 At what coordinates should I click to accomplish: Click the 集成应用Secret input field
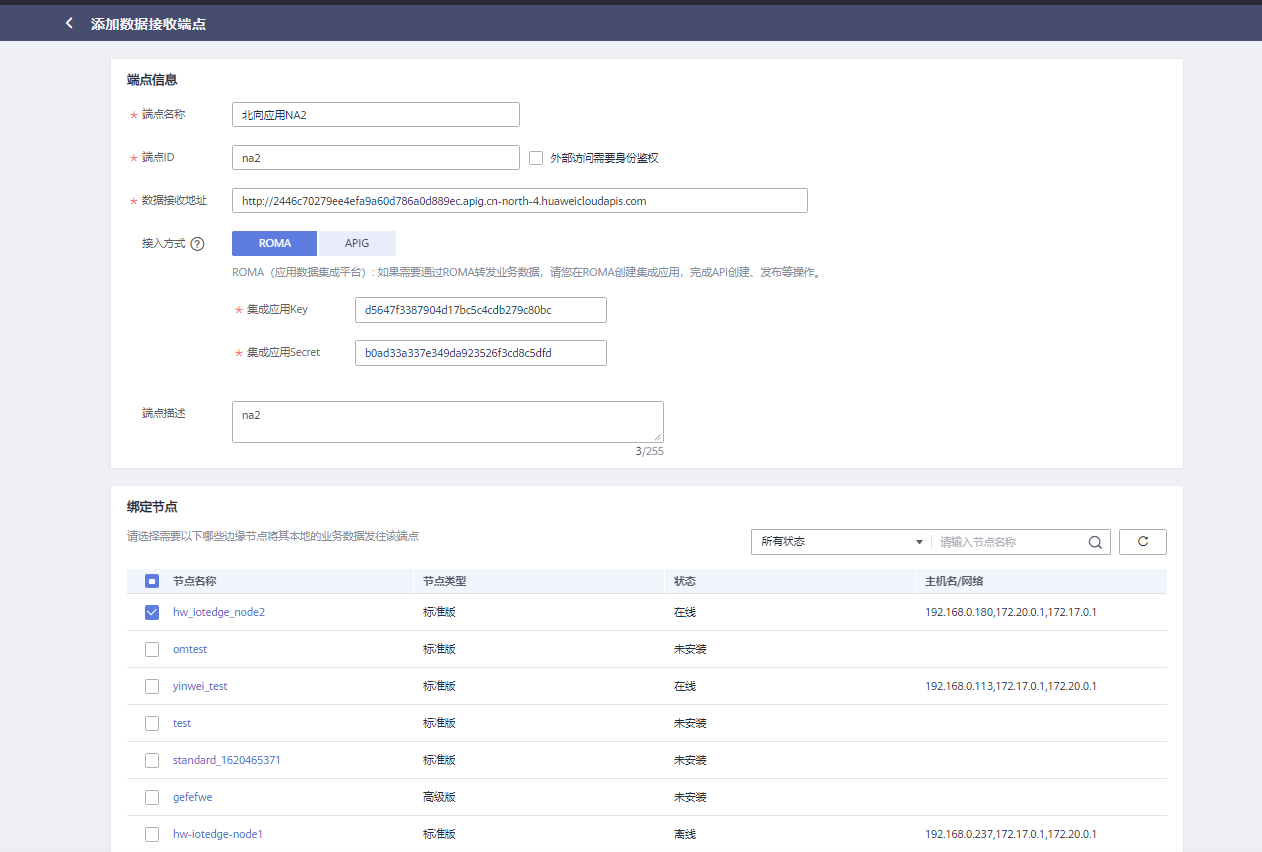tap(481, 353)
